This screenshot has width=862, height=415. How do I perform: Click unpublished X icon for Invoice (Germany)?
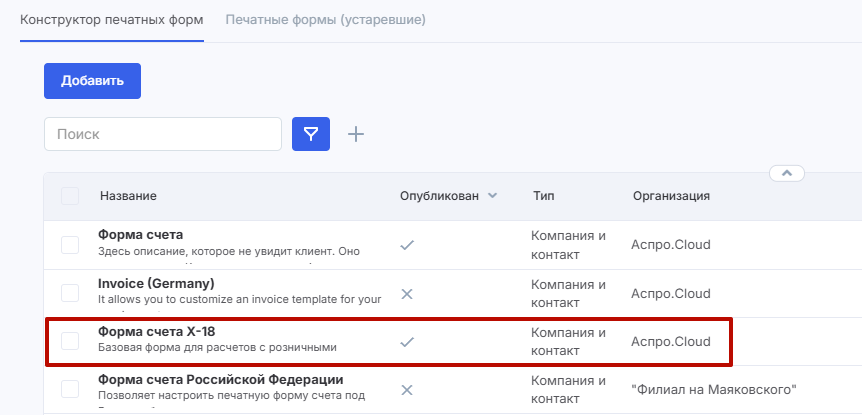406,293
